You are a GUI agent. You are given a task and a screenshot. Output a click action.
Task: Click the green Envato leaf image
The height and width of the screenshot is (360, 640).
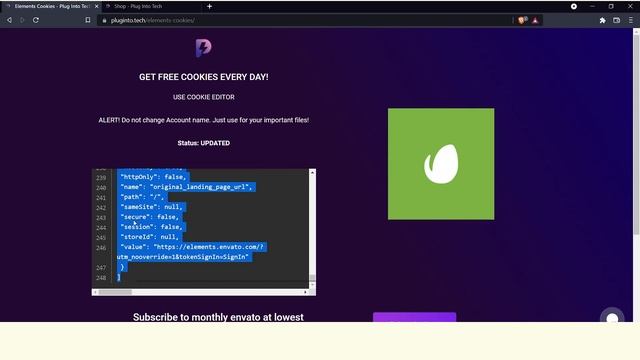441,164
